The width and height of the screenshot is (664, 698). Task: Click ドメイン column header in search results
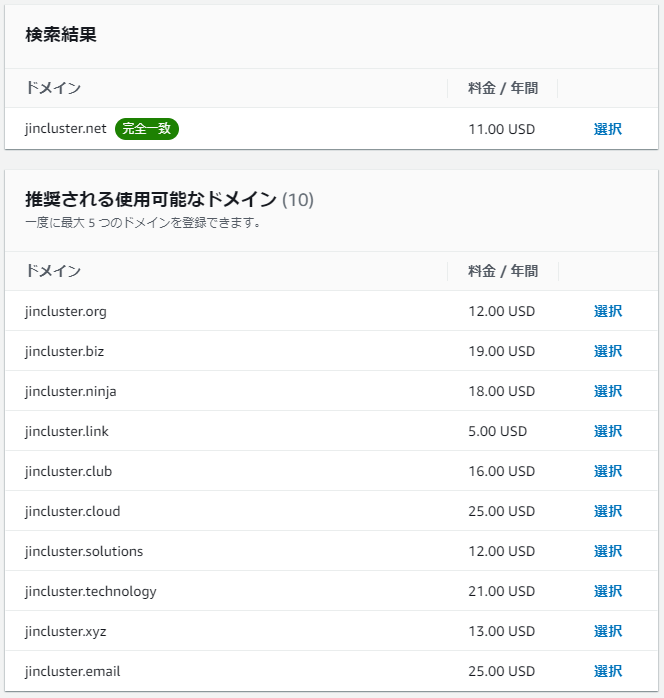pyautogui.click(x=53, y=88)
